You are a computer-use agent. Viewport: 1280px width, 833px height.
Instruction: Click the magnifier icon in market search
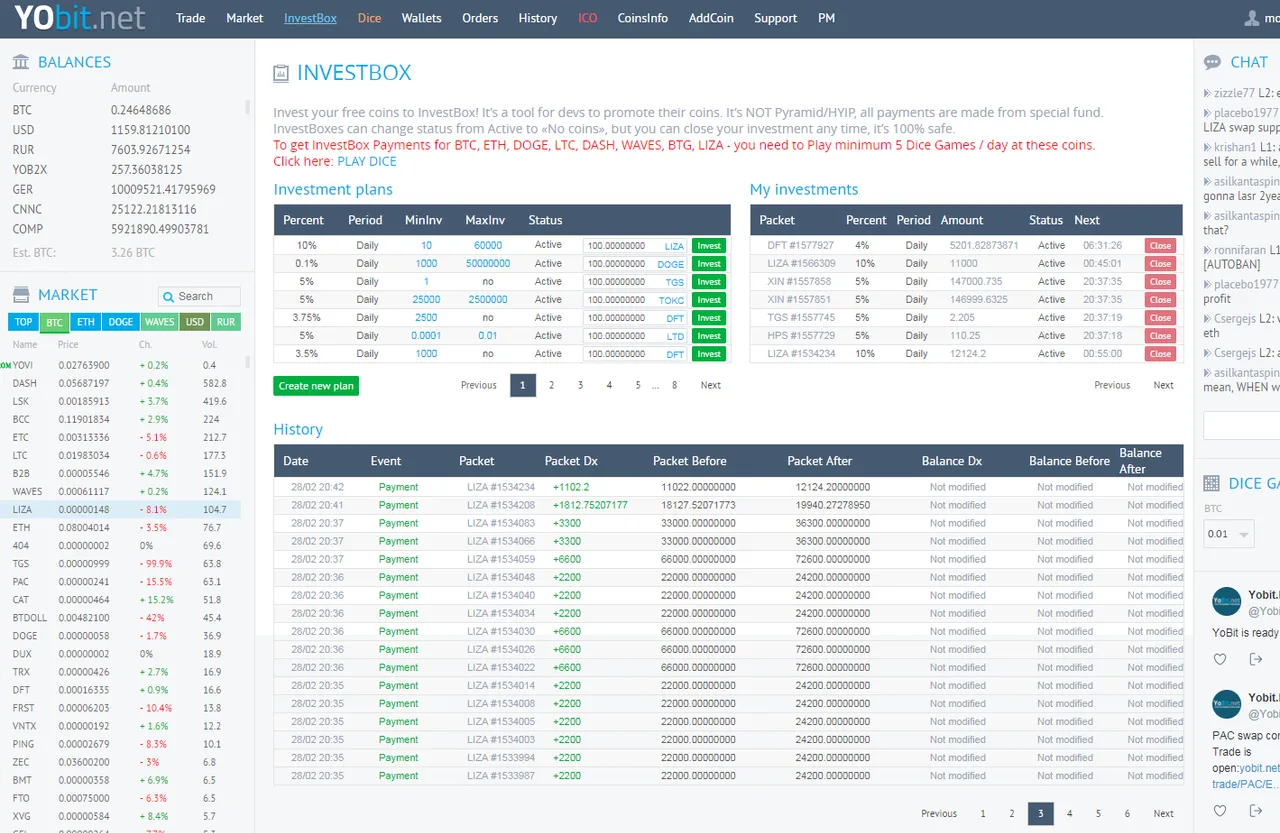pos(169,296)
